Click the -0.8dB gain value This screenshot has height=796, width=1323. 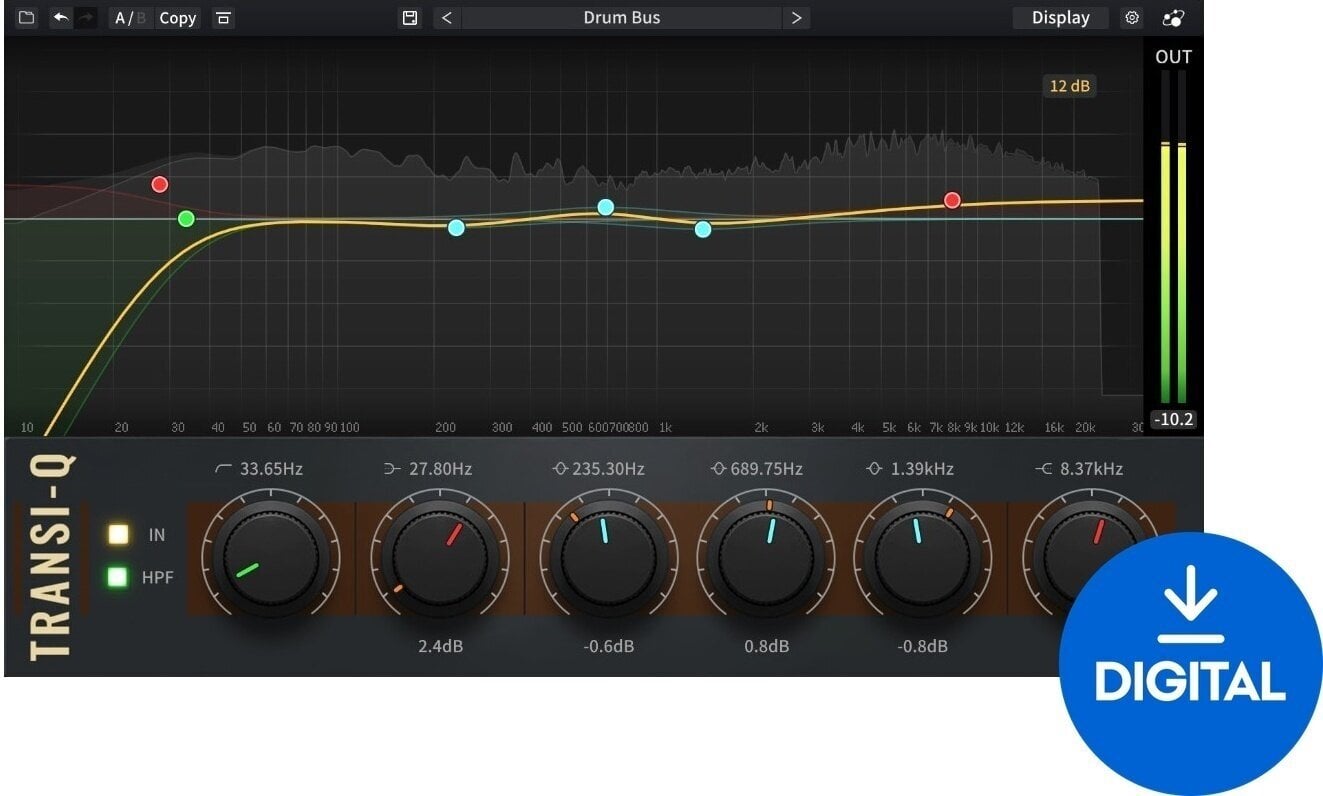click(x=923, y=646)
